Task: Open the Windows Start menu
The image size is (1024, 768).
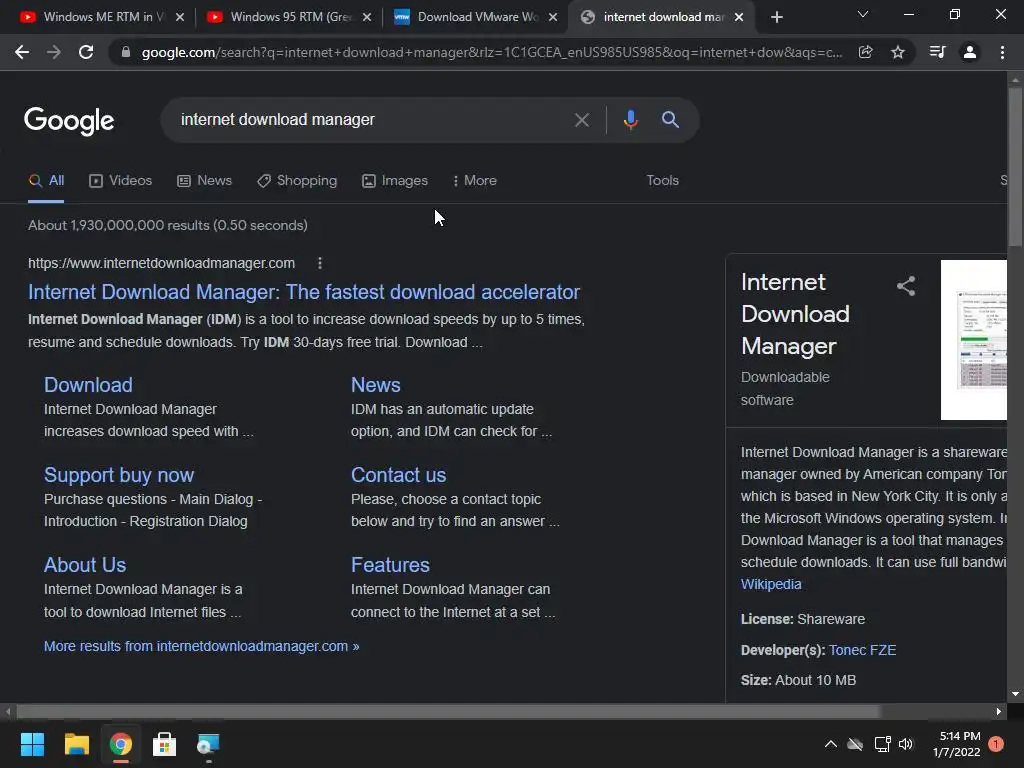Action: (32, 744)
